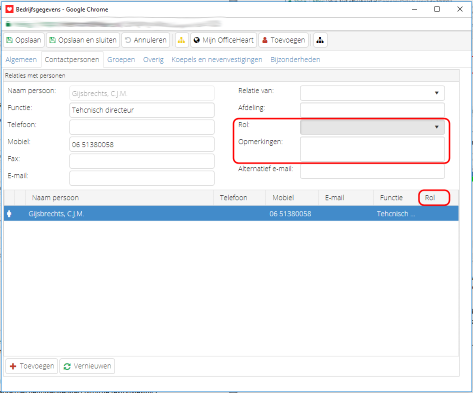
Task: Click the E-mail input field
Action: click(142, 178)
